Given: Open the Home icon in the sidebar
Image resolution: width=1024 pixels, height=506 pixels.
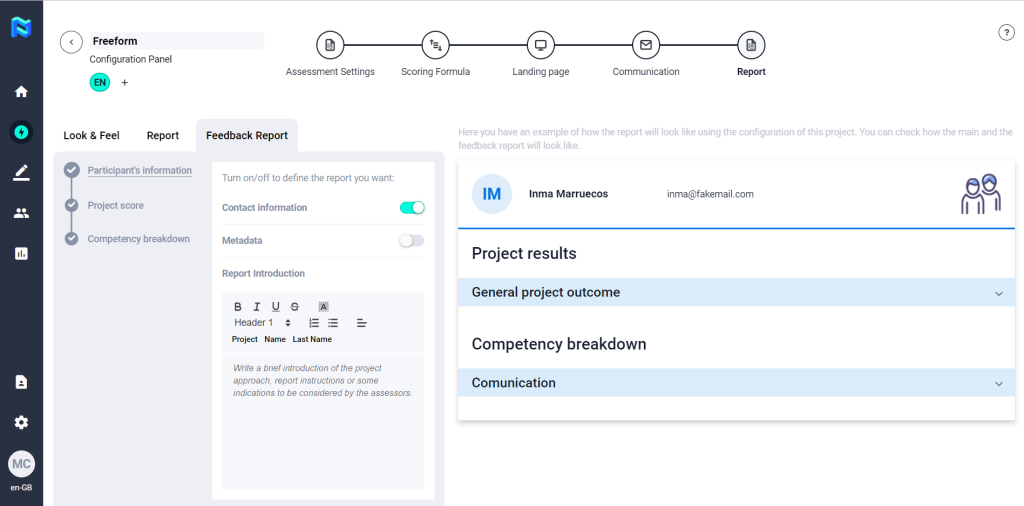Looking at the screenshot, I should (x=21, y=92).
